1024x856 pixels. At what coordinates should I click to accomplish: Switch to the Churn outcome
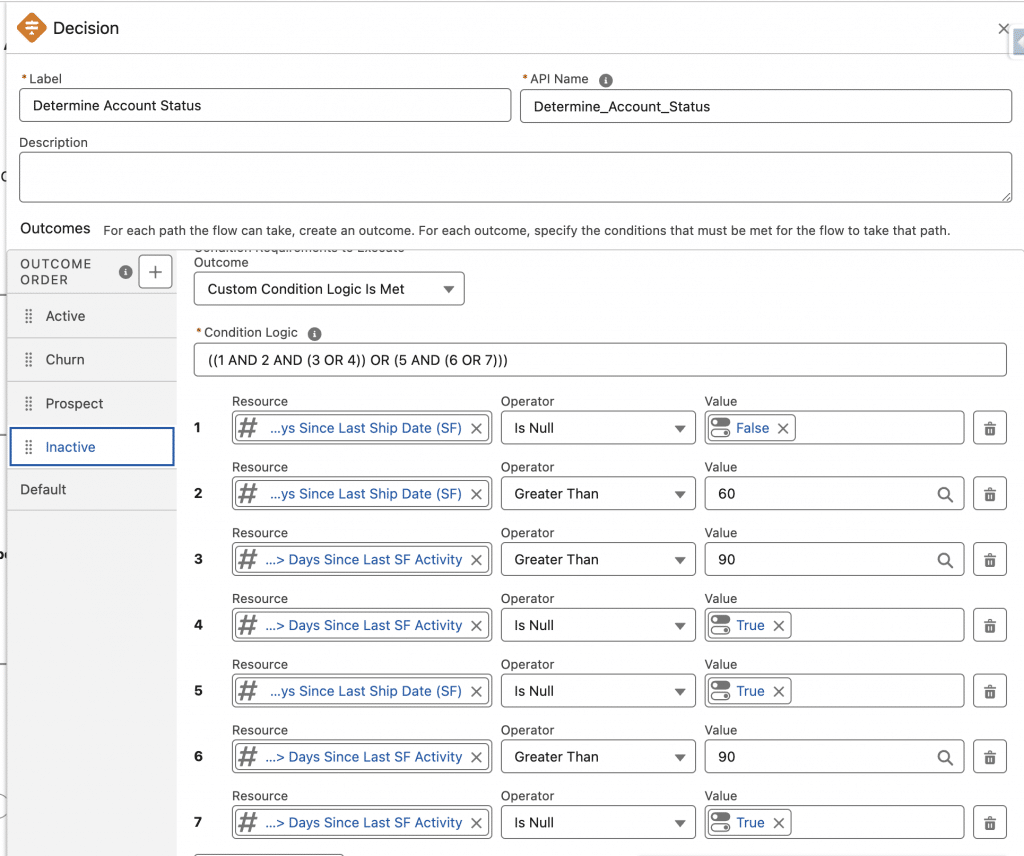[x=65, y=360]
